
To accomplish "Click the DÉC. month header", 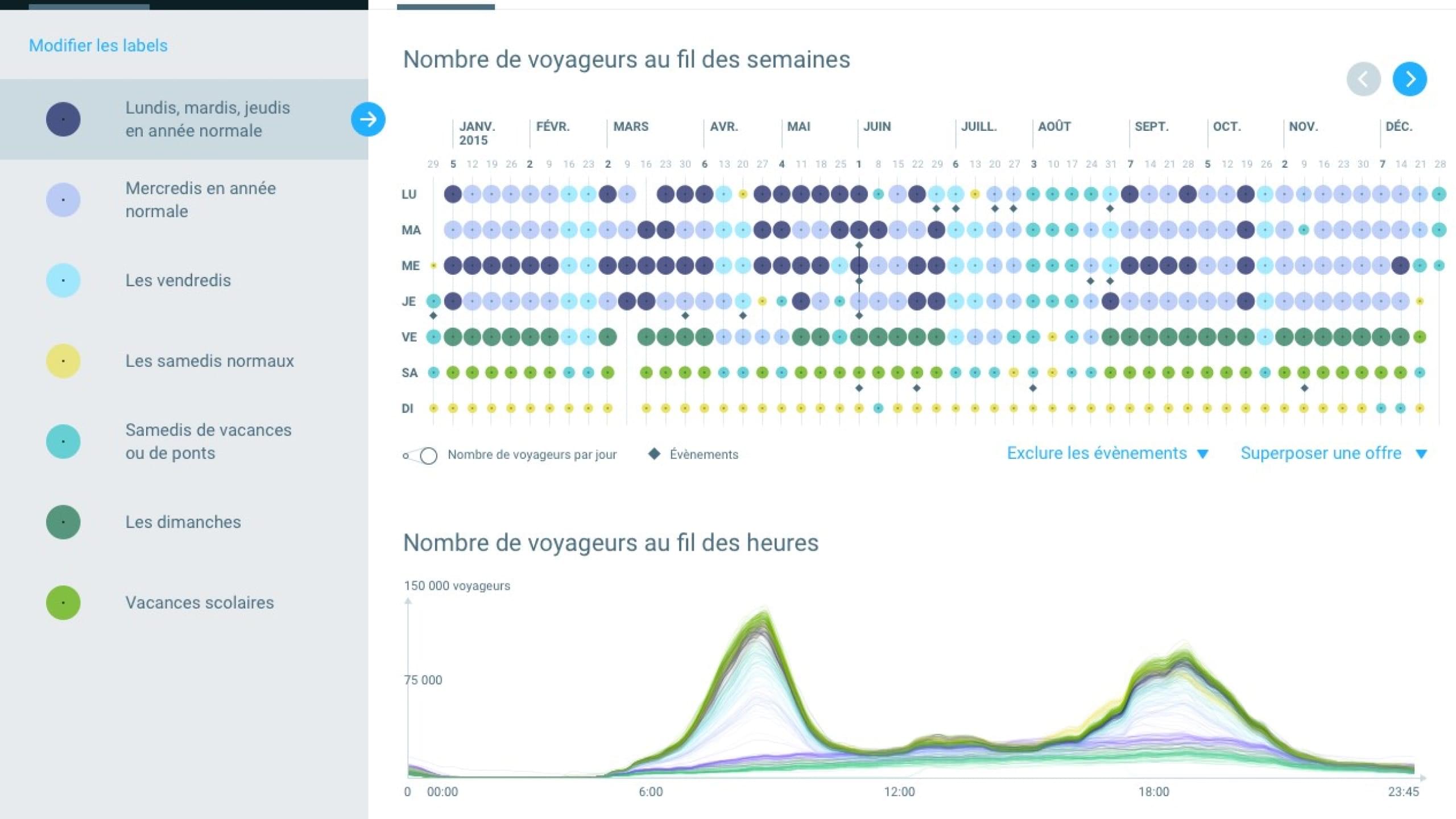I will coord(1399,126).
